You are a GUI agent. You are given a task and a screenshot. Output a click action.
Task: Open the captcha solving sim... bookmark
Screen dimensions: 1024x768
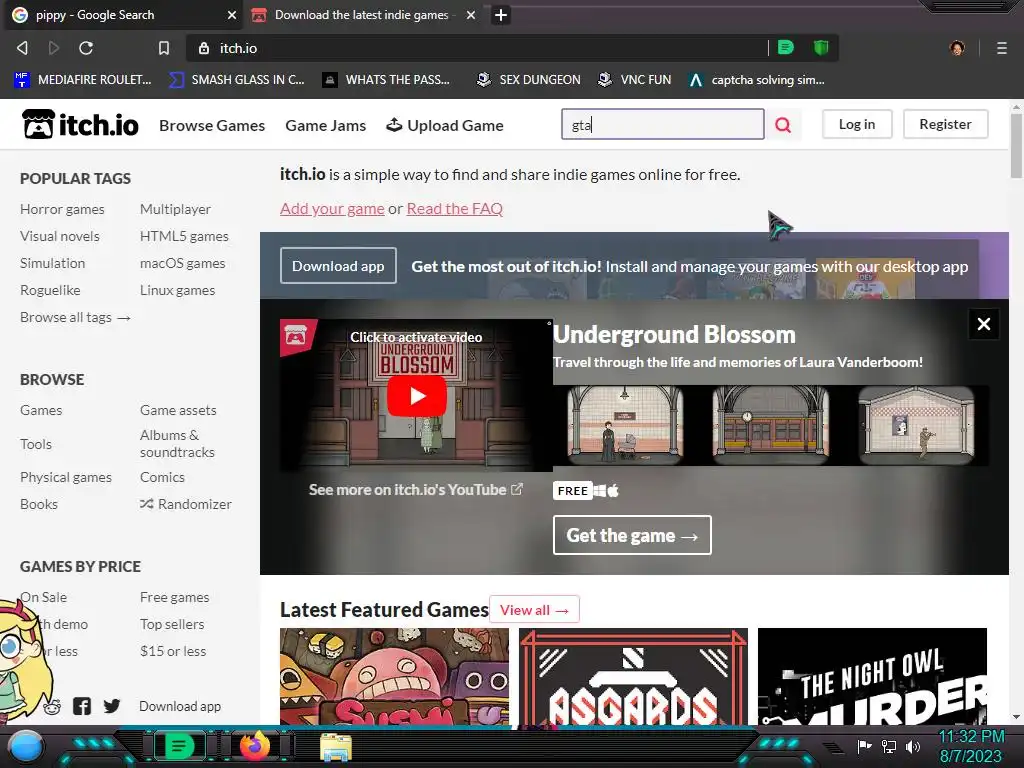(x=757, y=80)
